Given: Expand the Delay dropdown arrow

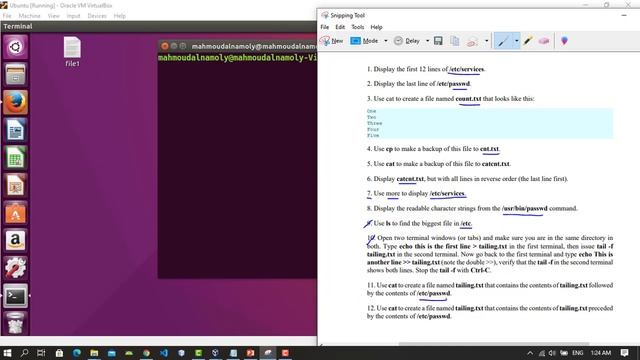Looking at the screenshot, I should (427, 41).
